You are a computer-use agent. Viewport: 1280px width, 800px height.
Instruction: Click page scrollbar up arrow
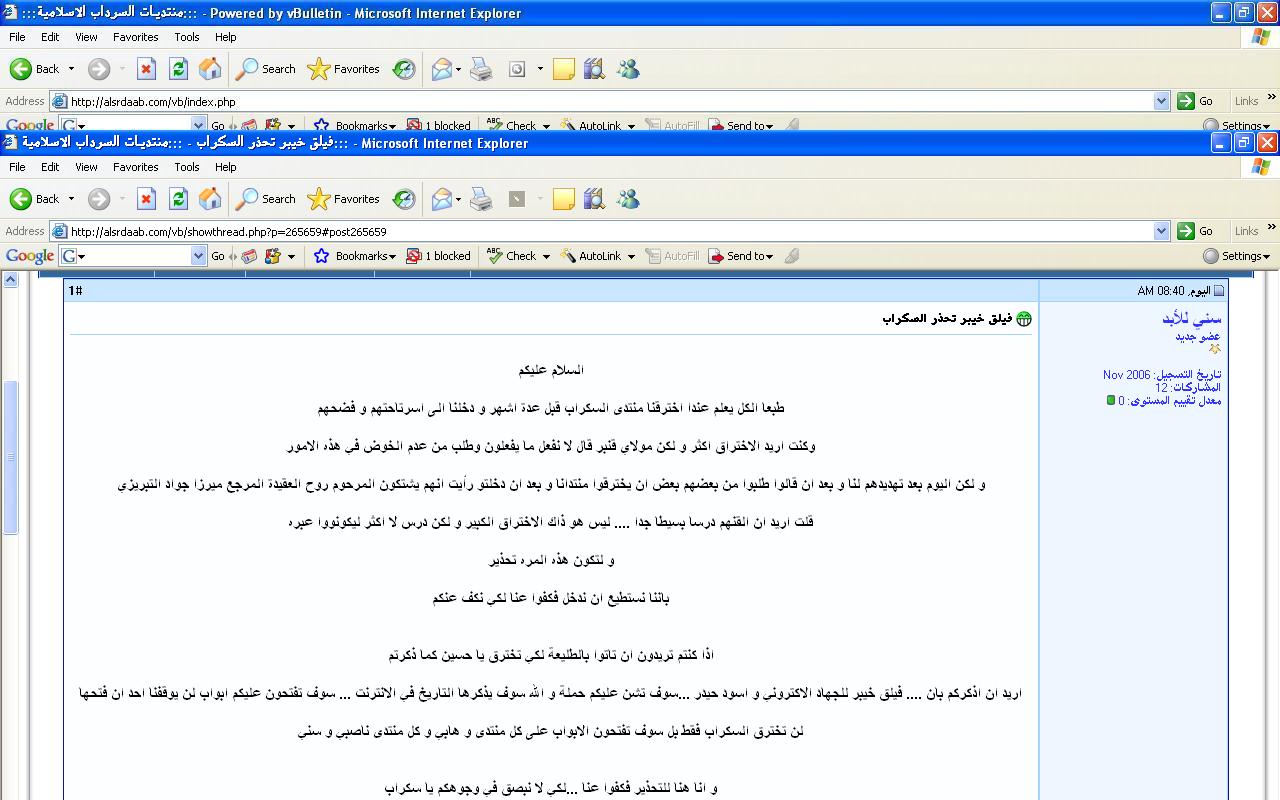pyautogui.click(x=10, y=280)
